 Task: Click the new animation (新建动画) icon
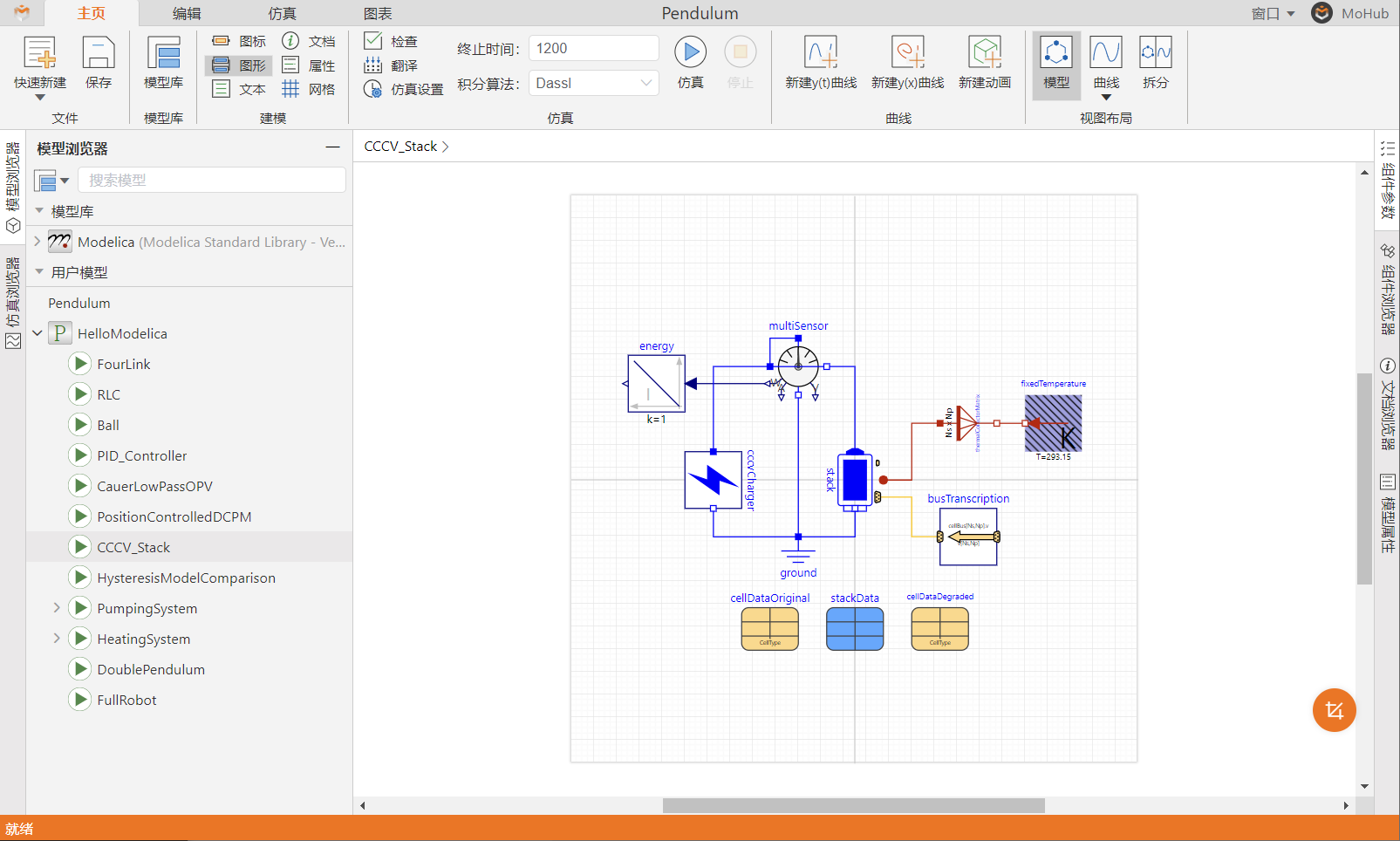(x=985, y=53)
